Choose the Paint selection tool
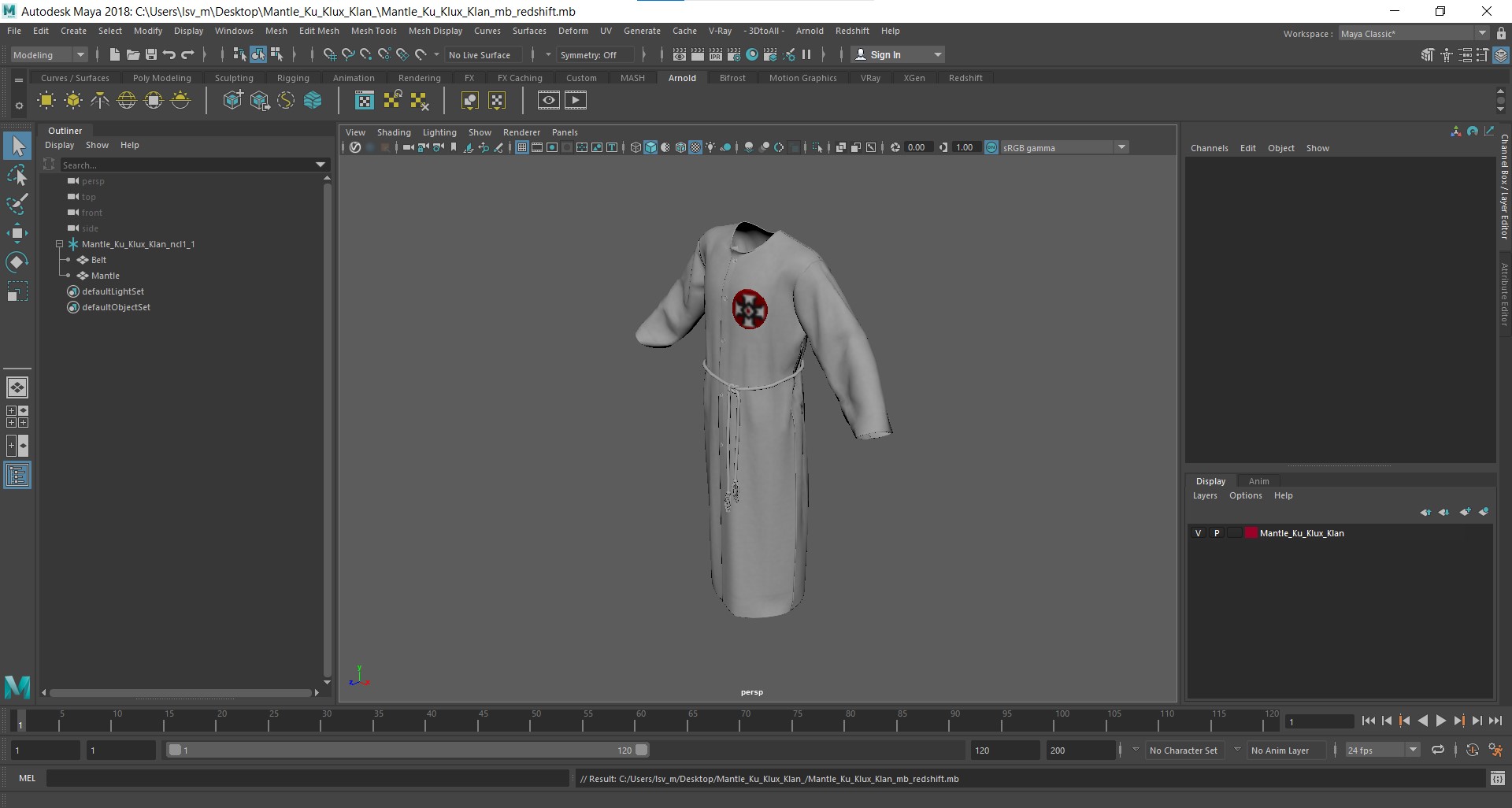 coord(17,204)
